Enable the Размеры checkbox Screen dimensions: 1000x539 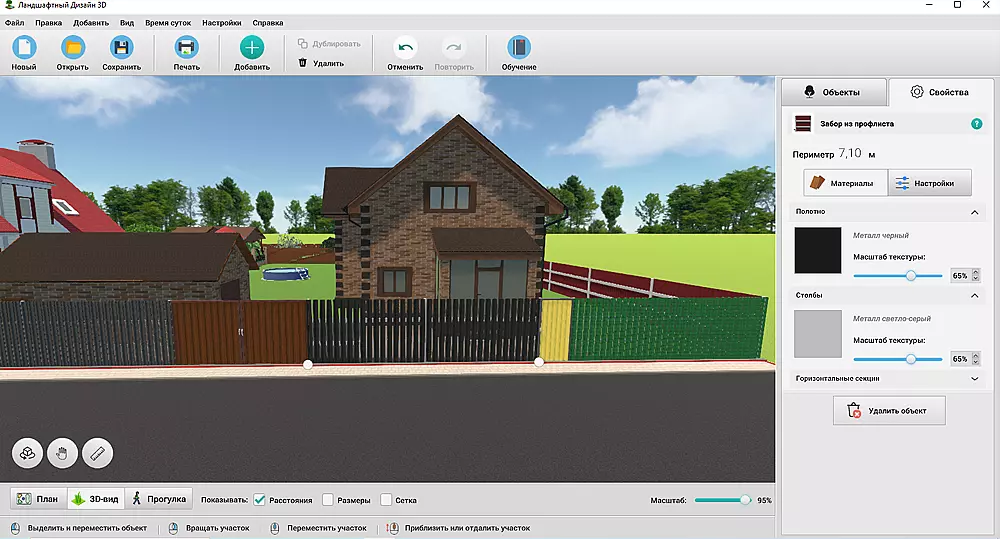tap(328, 500)
